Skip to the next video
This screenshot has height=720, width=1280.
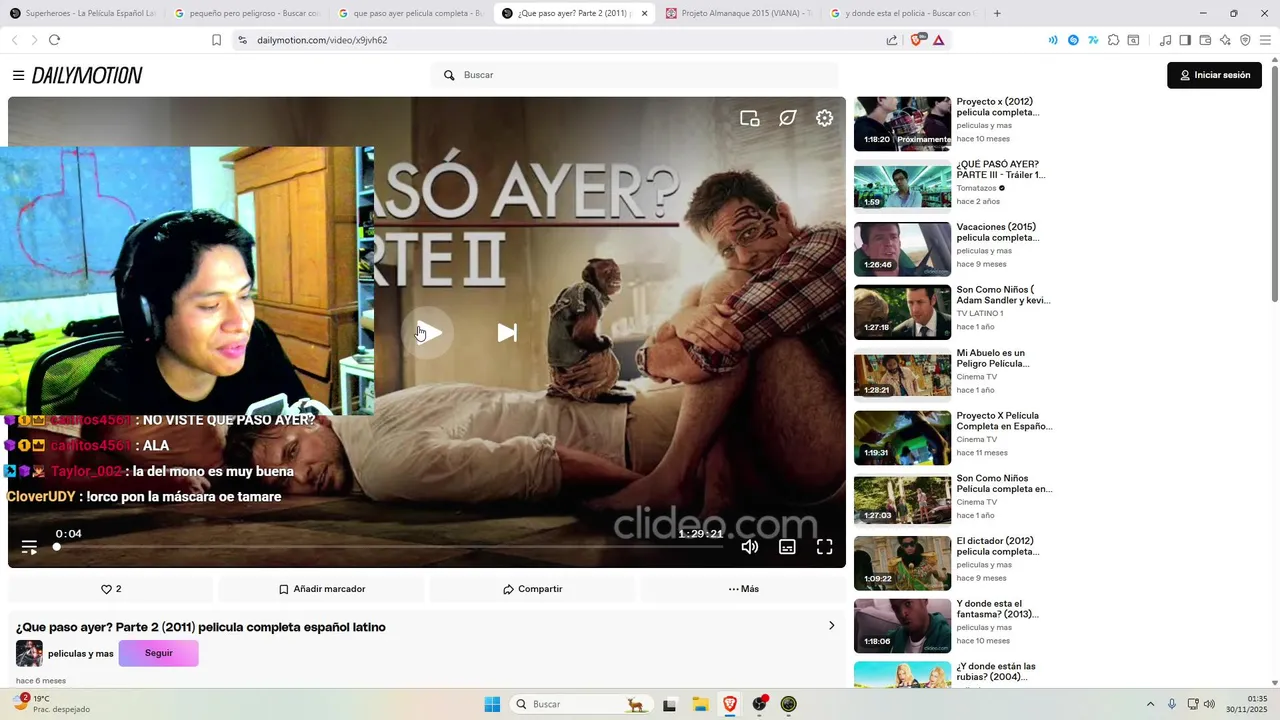coord(507,333)
